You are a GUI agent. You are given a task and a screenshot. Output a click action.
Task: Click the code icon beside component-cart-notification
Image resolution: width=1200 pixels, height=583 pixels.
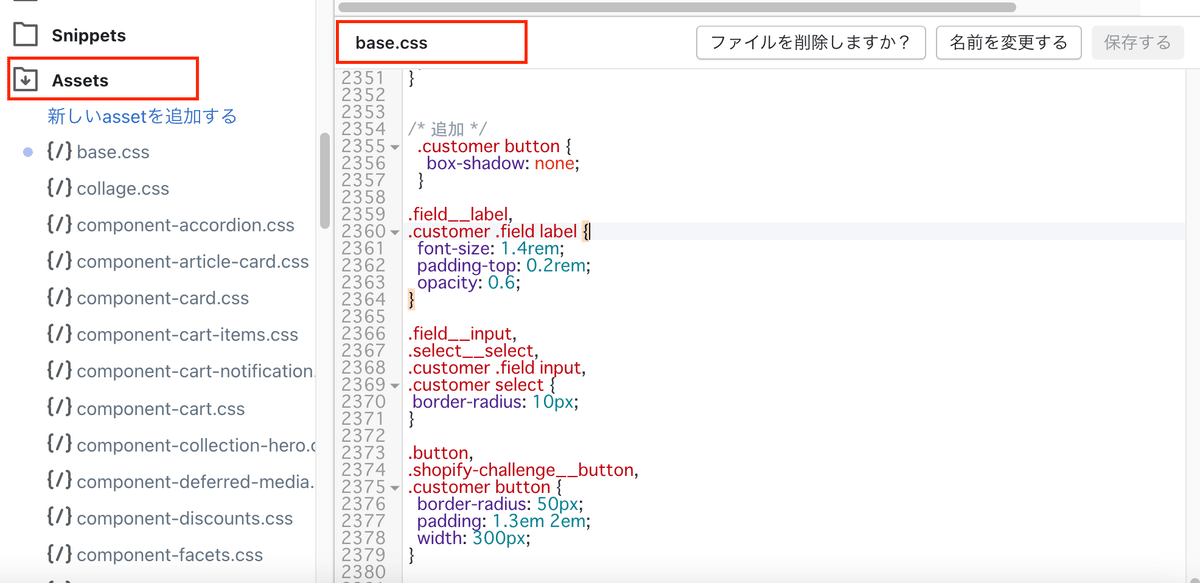(59, 371)
